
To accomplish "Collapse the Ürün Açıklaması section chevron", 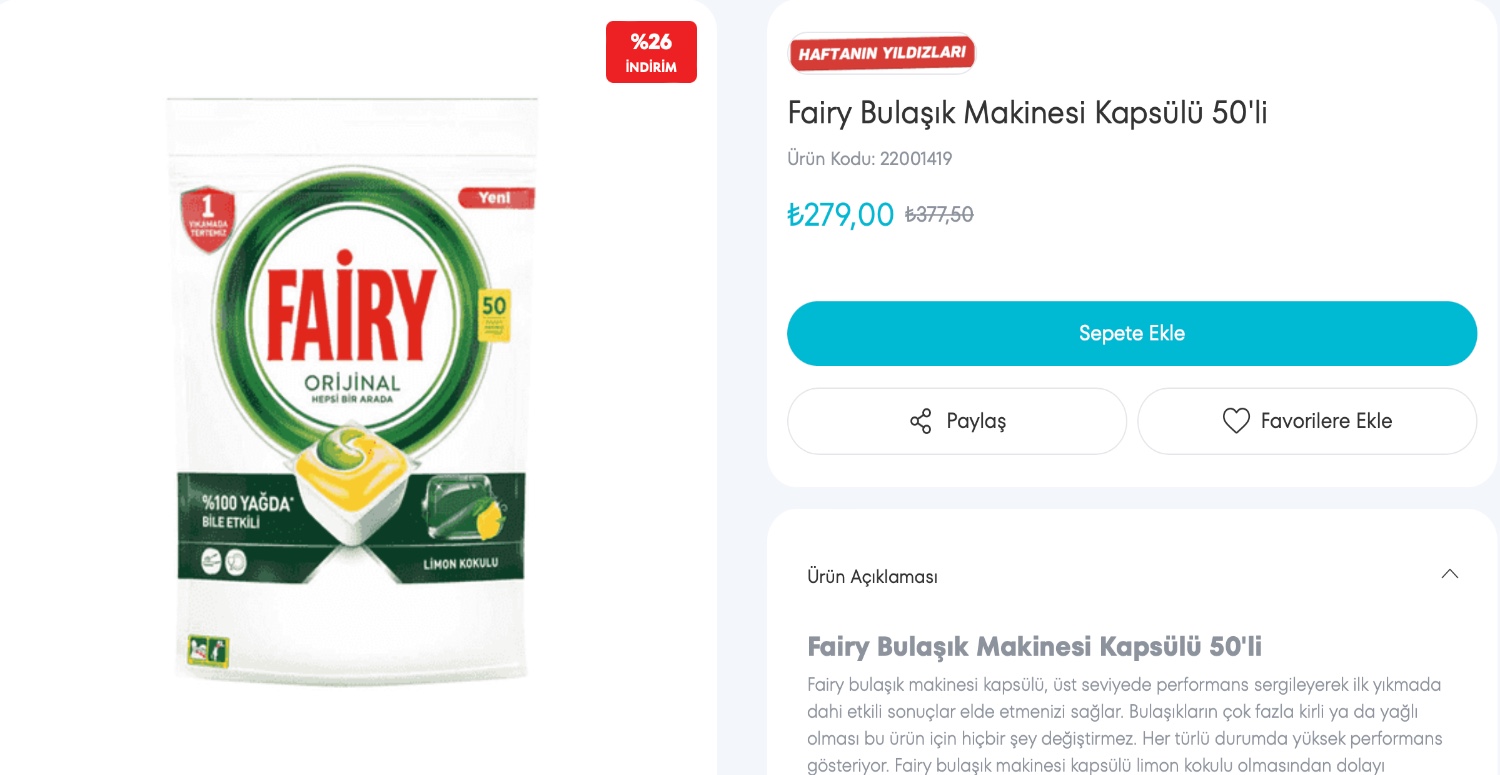I will (1449, 575).
